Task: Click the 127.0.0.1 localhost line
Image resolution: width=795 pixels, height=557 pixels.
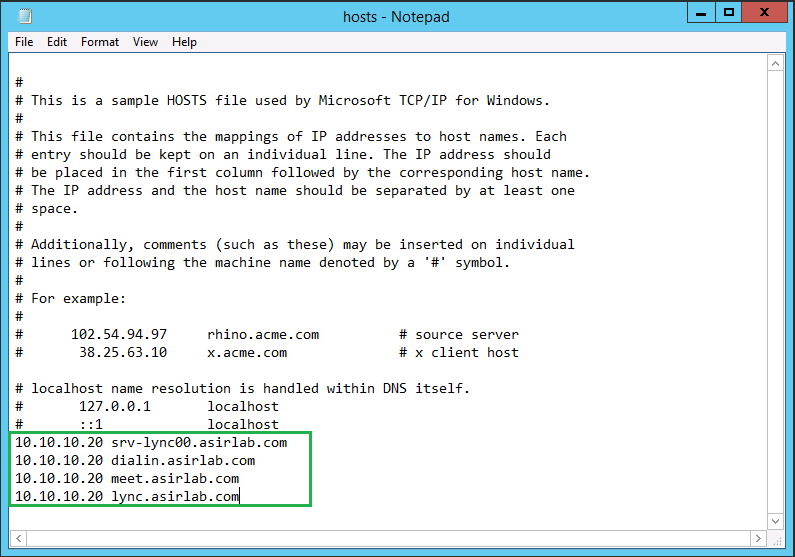Action: [147, 406]
